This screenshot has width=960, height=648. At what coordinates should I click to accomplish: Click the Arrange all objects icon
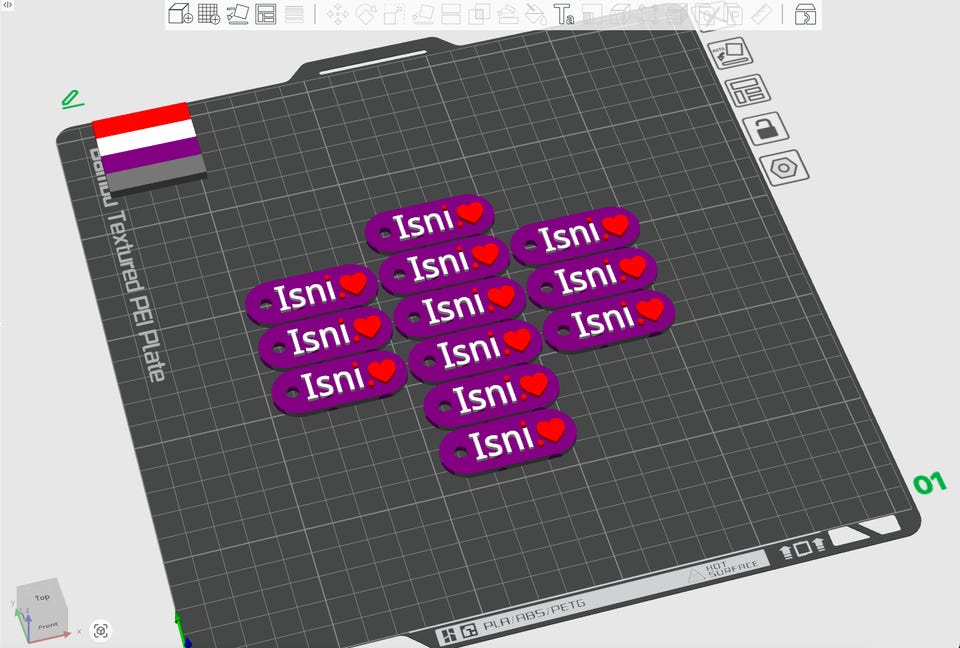266,13
